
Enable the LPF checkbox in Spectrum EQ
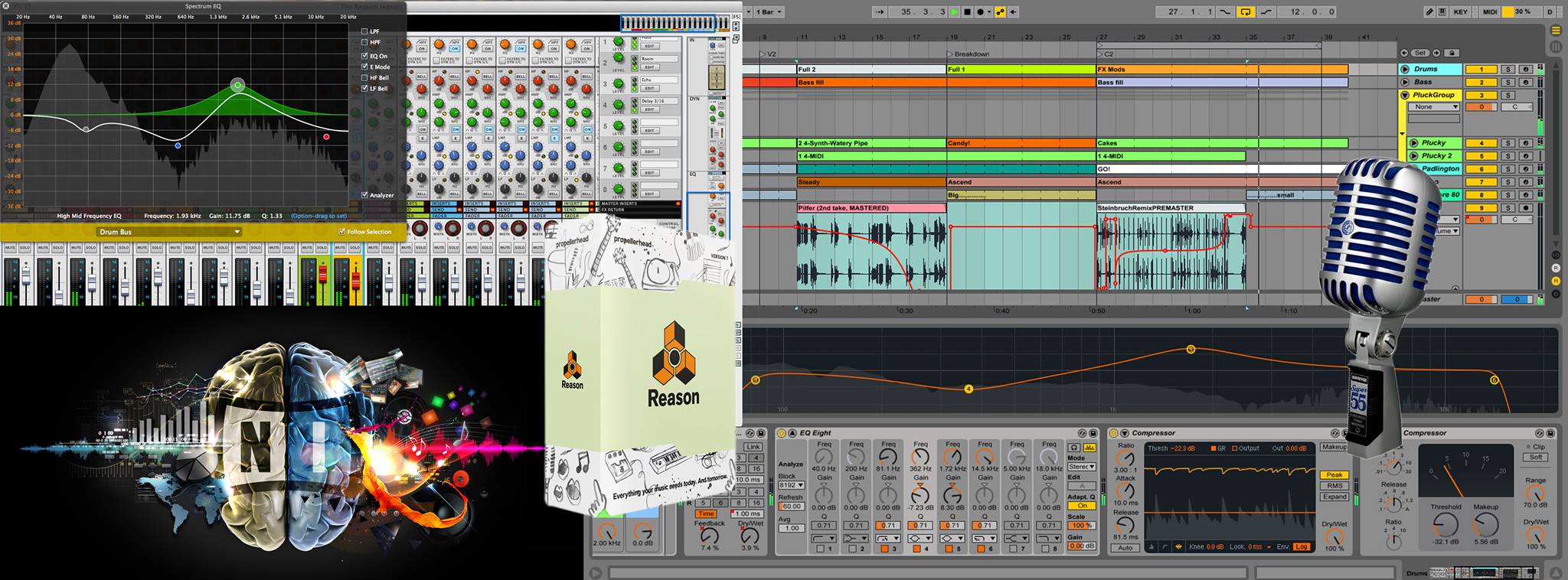pyautogui.click(x=364, y=31)
